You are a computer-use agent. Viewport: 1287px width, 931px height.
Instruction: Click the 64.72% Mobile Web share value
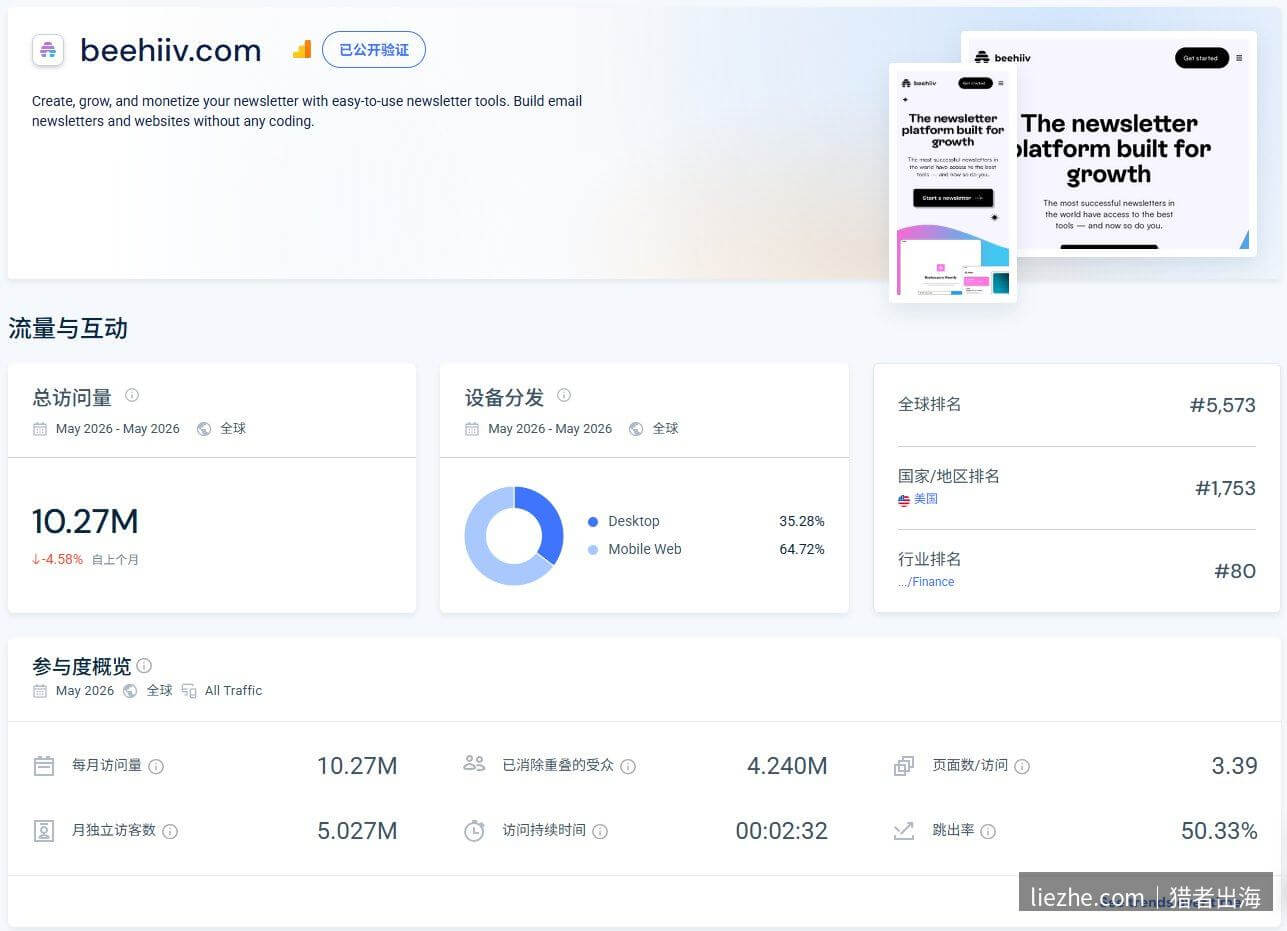pos(802,550)
